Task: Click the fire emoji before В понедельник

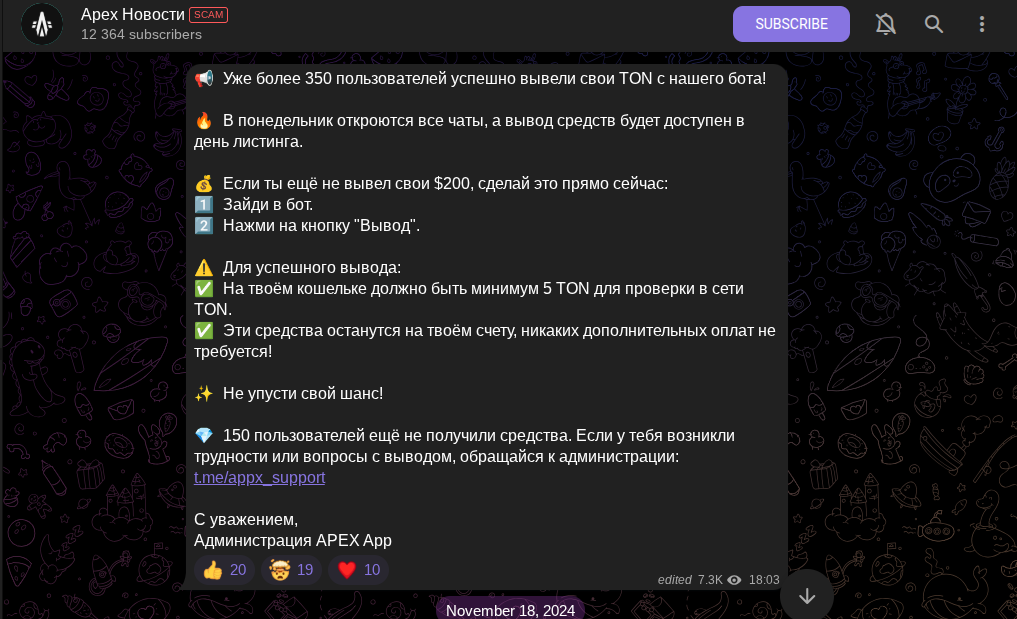Action: (x=204, y=121)
